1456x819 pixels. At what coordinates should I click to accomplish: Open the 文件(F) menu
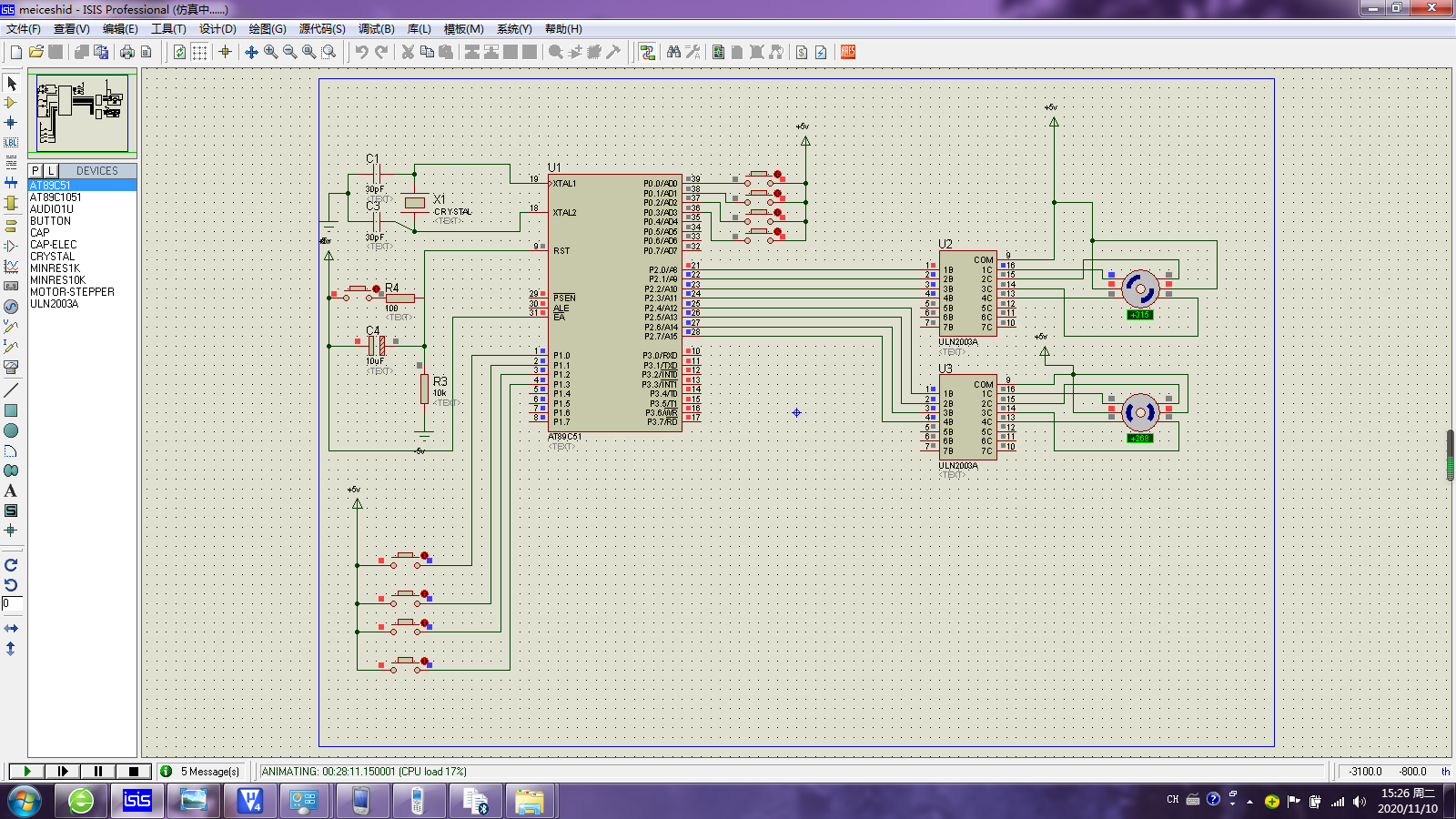point(24,29)
